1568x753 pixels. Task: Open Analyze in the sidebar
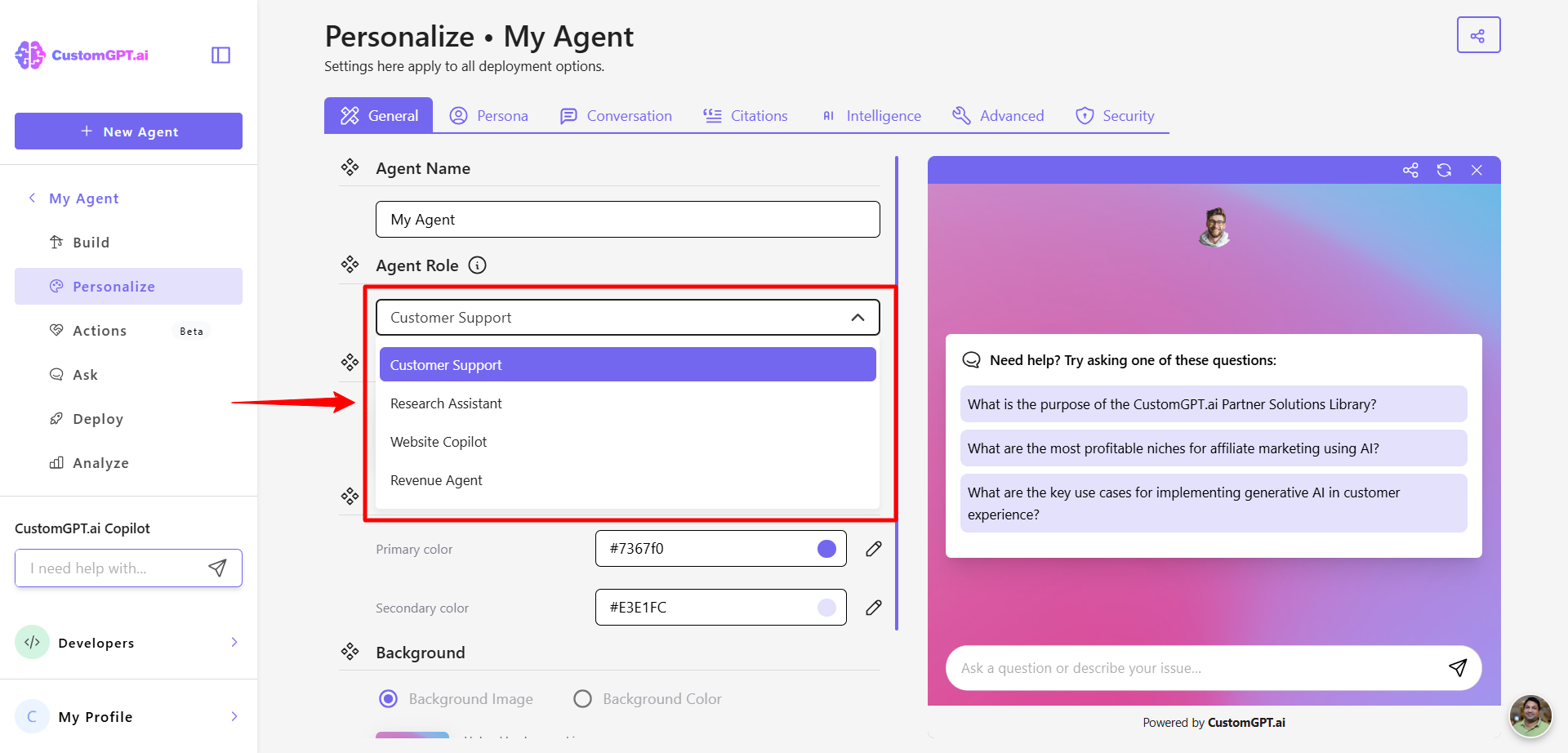coord(128,463)
